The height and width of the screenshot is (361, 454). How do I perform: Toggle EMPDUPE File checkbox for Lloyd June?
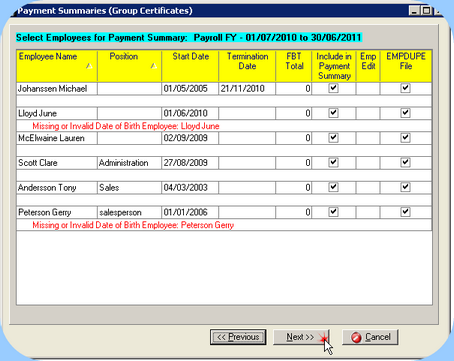pyautogui.click(x=405, y=113)
